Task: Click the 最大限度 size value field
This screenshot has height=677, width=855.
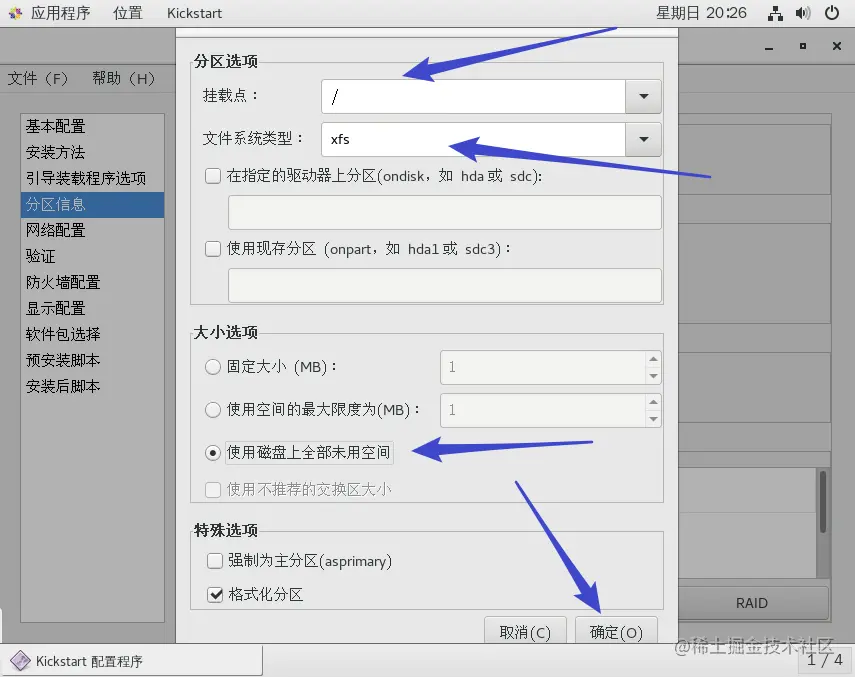Action: 543,410
